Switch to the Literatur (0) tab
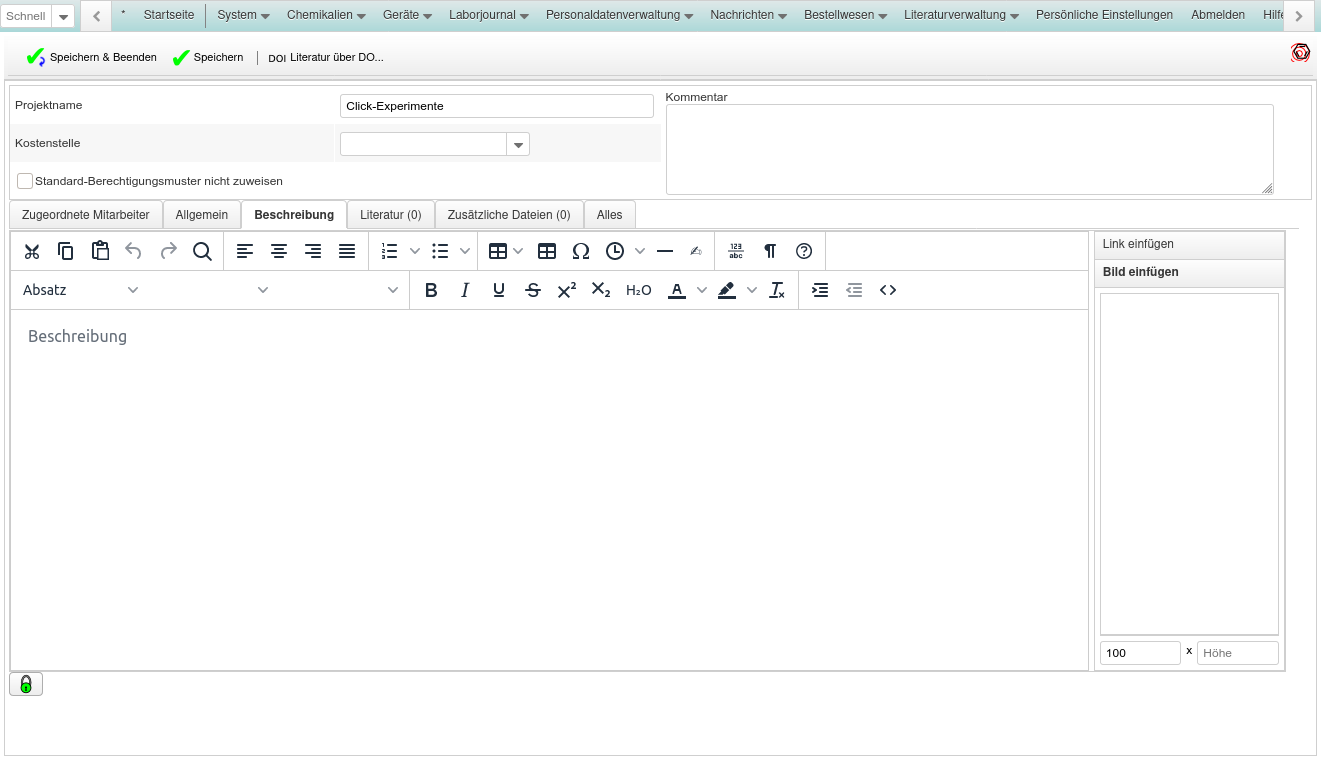 click(x=390, y=215)
